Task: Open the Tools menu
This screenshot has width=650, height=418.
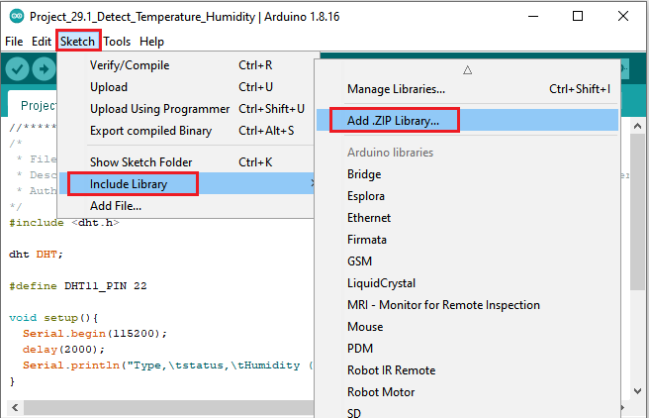Action: point(117,41)
